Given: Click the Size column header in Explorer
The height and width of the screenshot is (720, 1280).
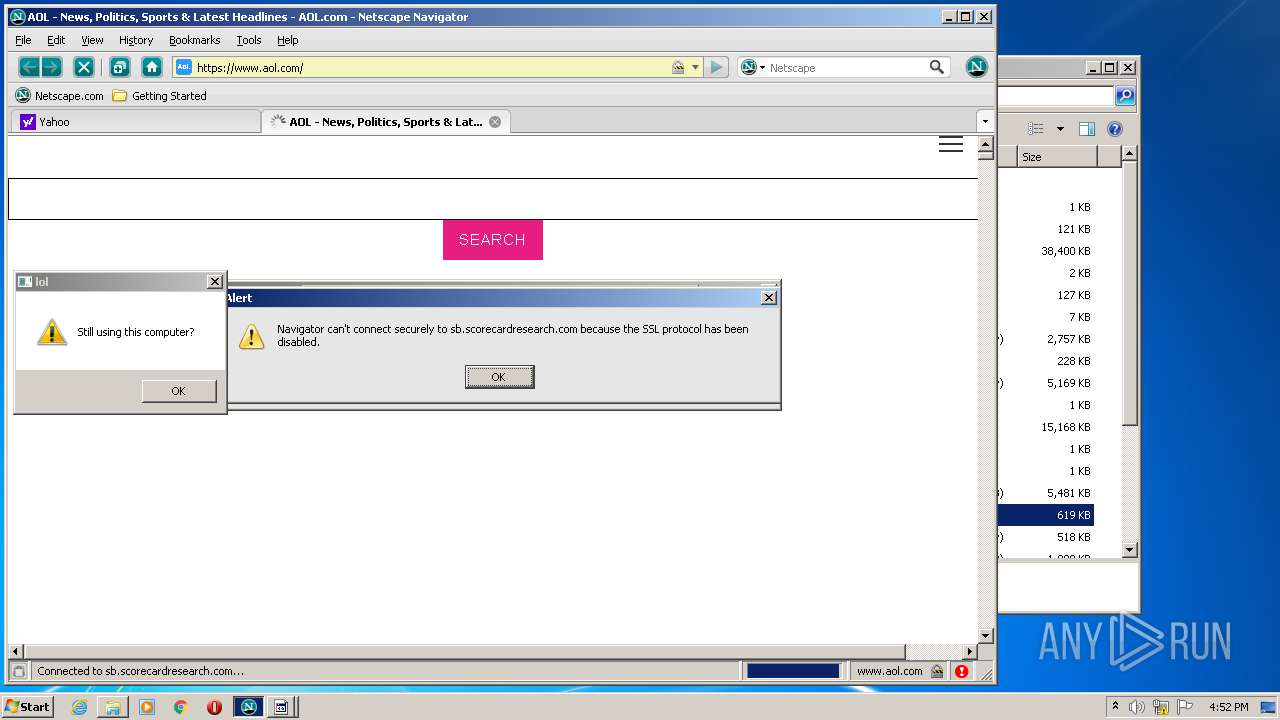Looking at the screenshot, I should (1058, 157).
